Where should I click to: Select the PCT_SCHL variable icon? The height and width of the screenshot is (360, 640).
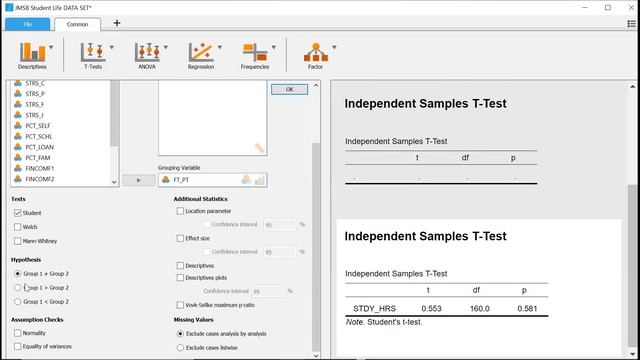18,136
